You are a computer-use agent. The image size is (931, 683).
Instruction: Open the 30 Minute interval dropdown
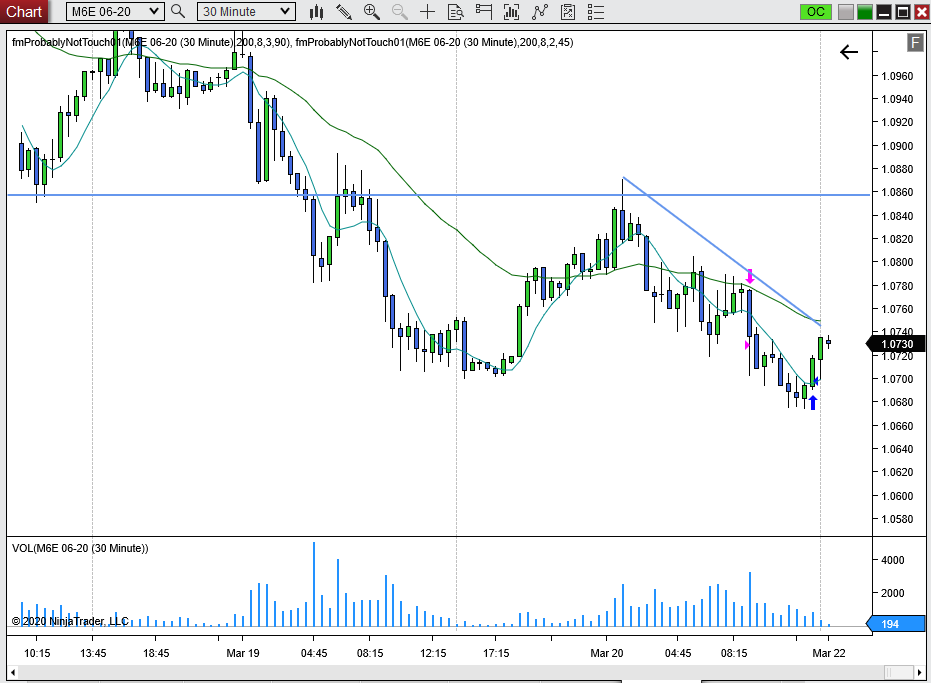click(x=246, y=11)
